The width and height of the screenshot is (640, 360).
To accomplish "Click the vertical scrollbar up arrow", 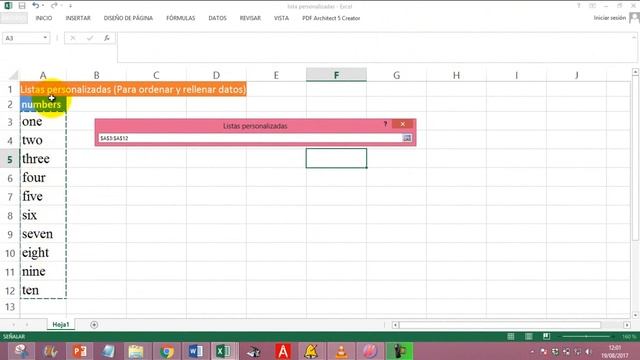I will coord(636,72).
